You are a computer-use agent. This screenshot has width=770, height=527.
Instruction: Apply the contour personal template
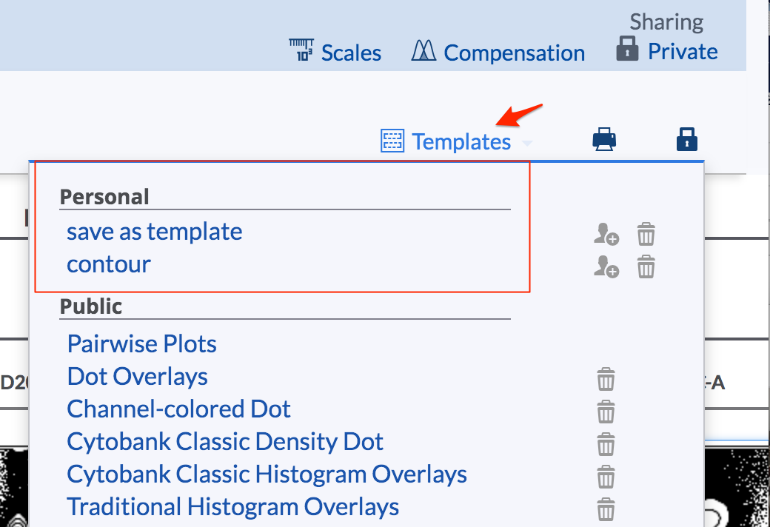(109, 265)
